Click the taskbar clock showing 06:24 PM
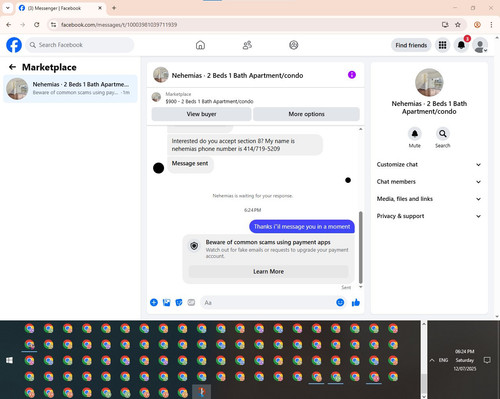500x399 pixels. point(465,360)
